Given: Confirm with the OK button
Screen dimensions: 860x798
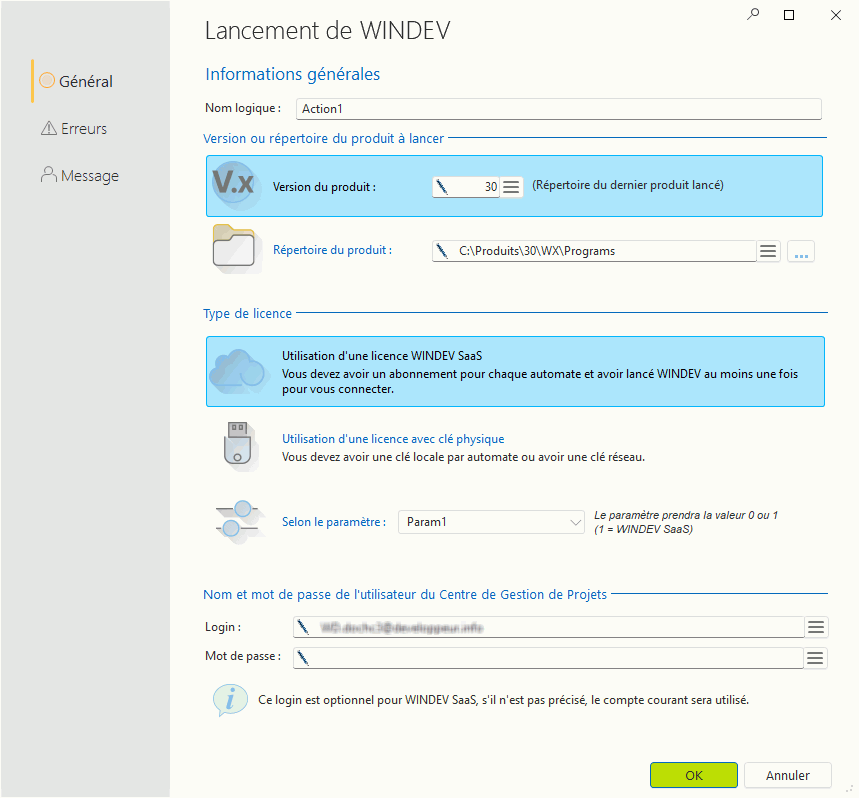Looking at the screenshot, I should pyautogui.click(x=694, y=775).
